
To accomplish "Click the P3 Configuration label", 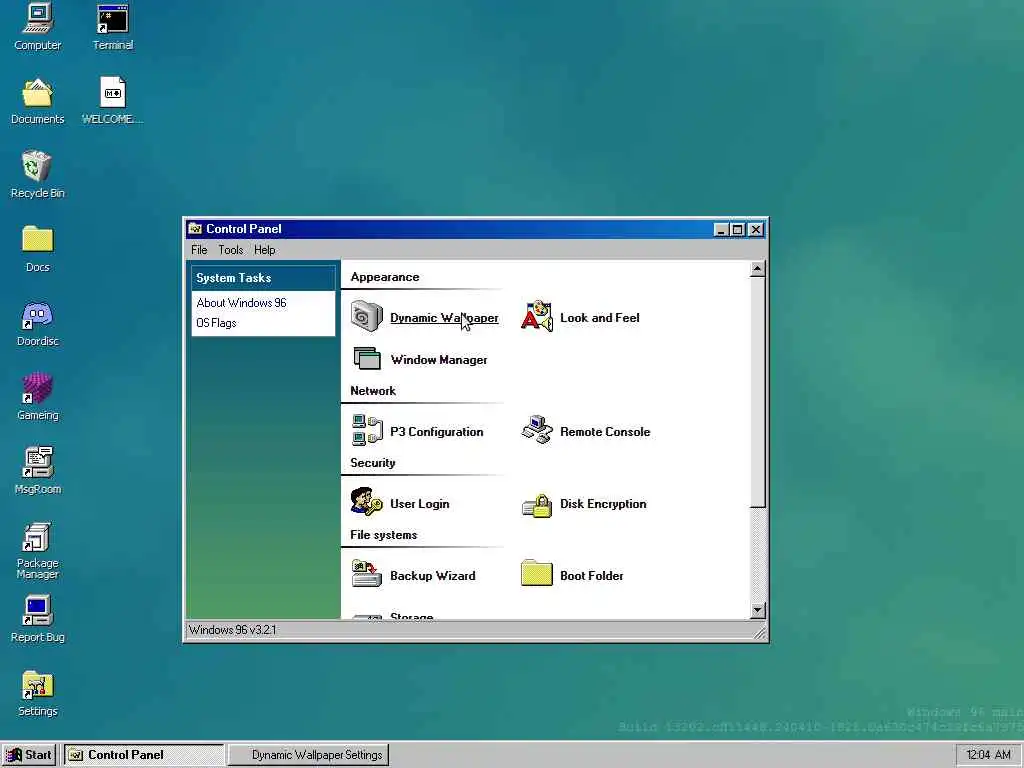I will (x=436, y=432).
